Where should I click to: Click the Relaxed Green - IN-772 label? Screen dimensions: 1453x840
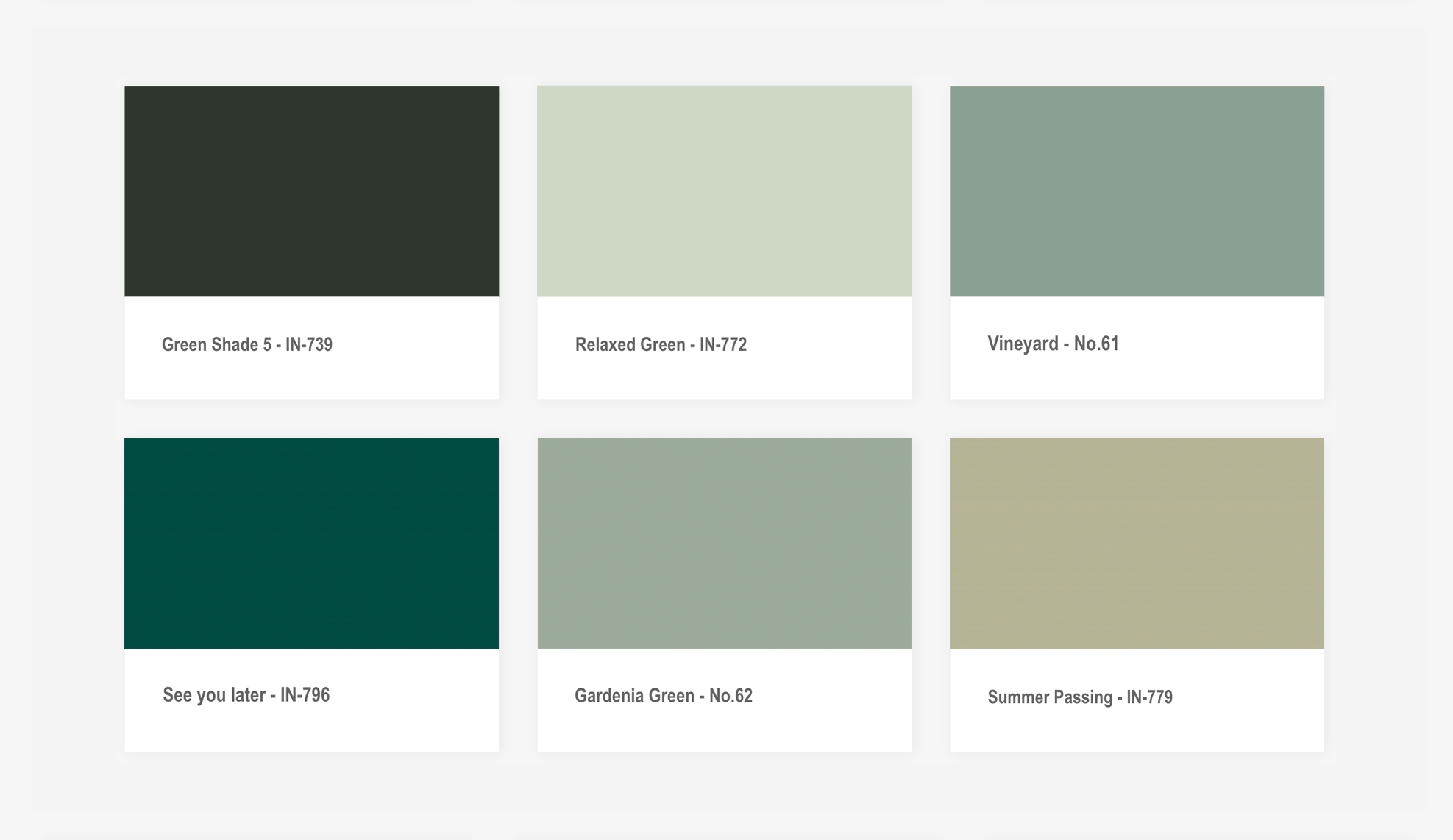pos(660,344)
